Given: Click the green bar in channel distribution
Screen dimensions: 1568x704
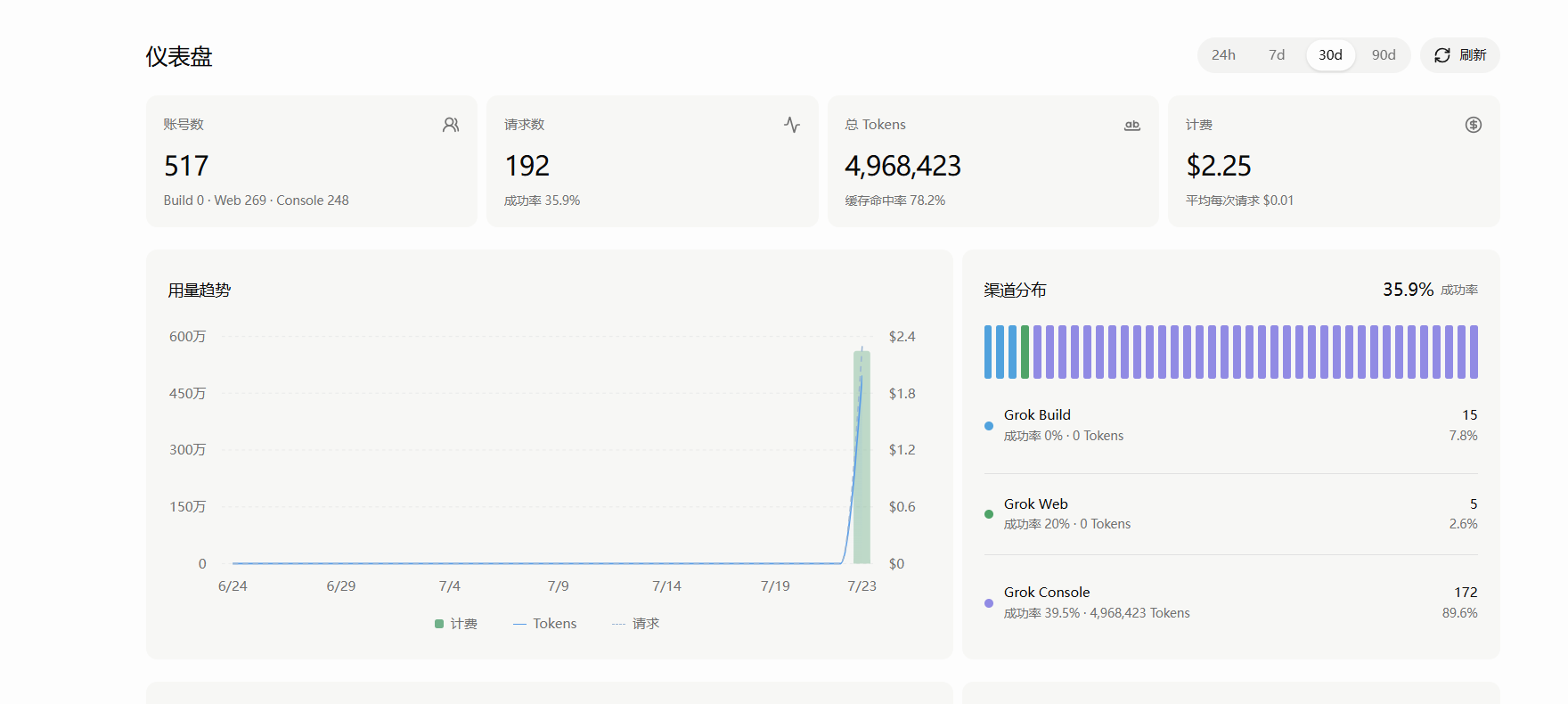Looking at the screenshot, I should coord(1025,352).
